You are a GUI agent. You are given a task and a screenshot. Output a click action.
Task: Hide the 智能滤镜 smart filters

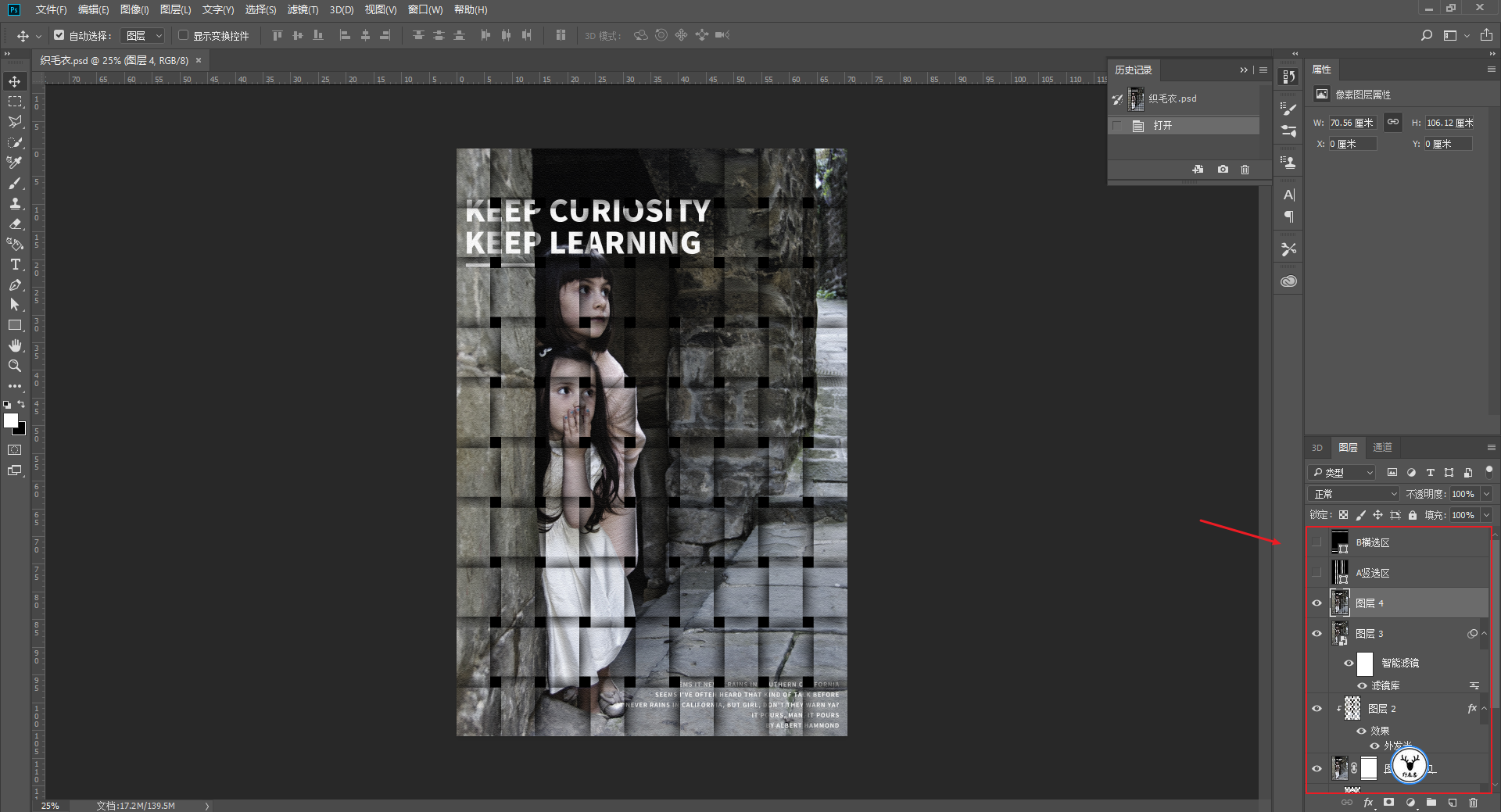click(1349, 663)
